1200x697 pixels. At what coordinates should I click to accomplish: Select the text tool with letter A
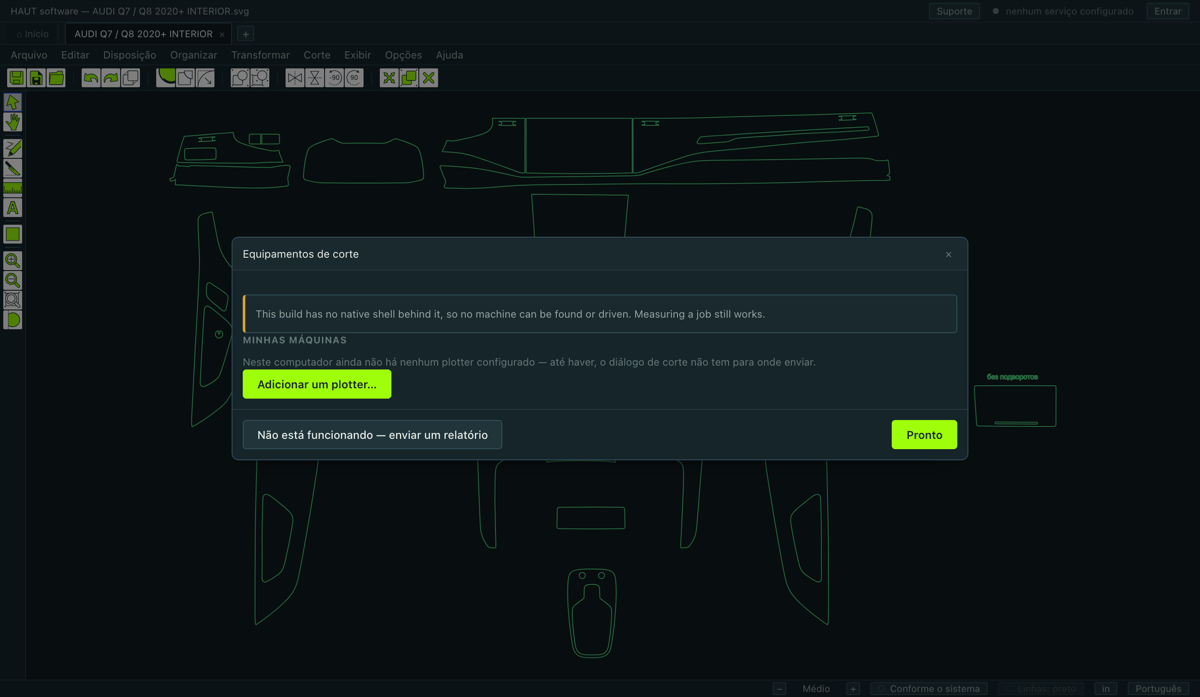pos(13,208)
